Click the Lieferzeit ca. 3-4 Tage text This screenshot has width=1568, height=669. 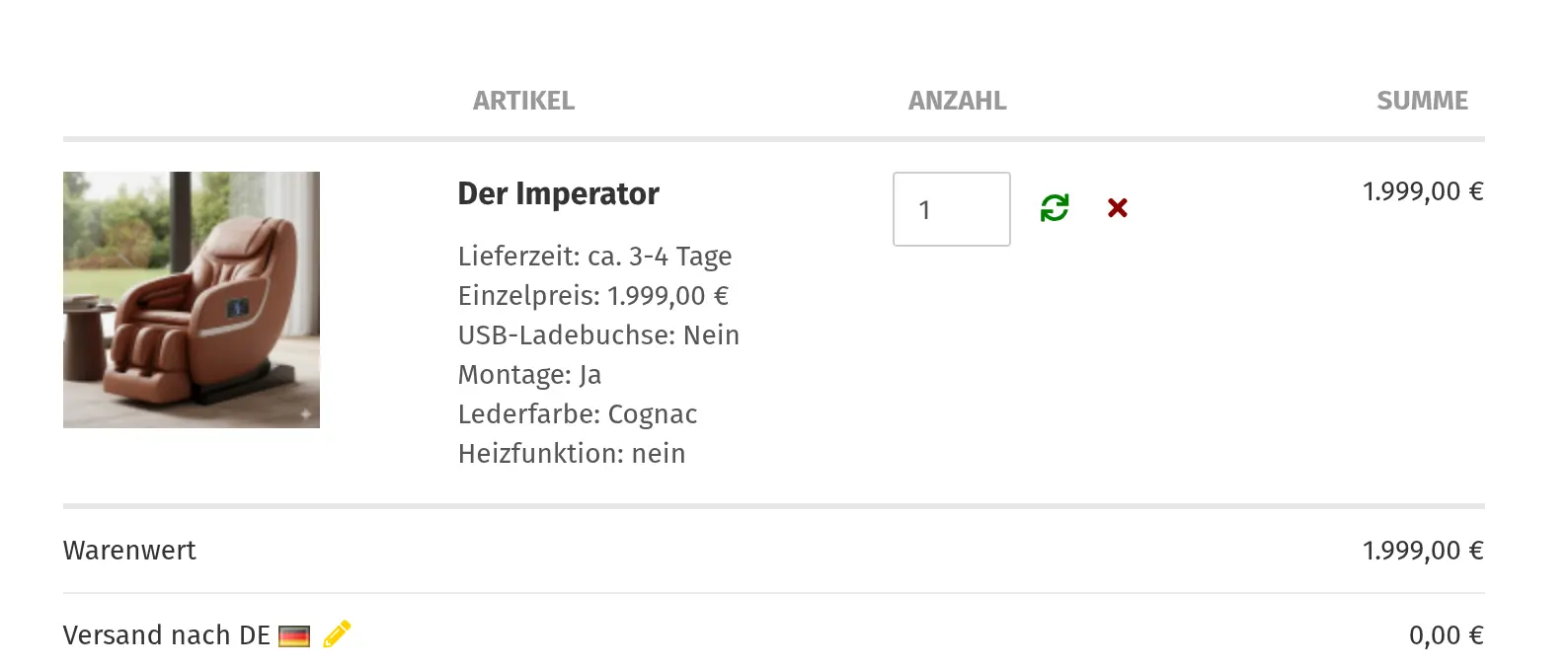(x=594, y=257)
